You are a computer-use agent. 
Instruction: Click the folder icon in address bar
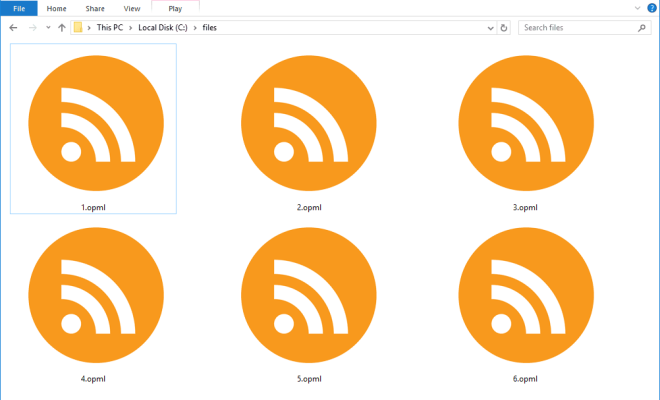pos(78,28)
